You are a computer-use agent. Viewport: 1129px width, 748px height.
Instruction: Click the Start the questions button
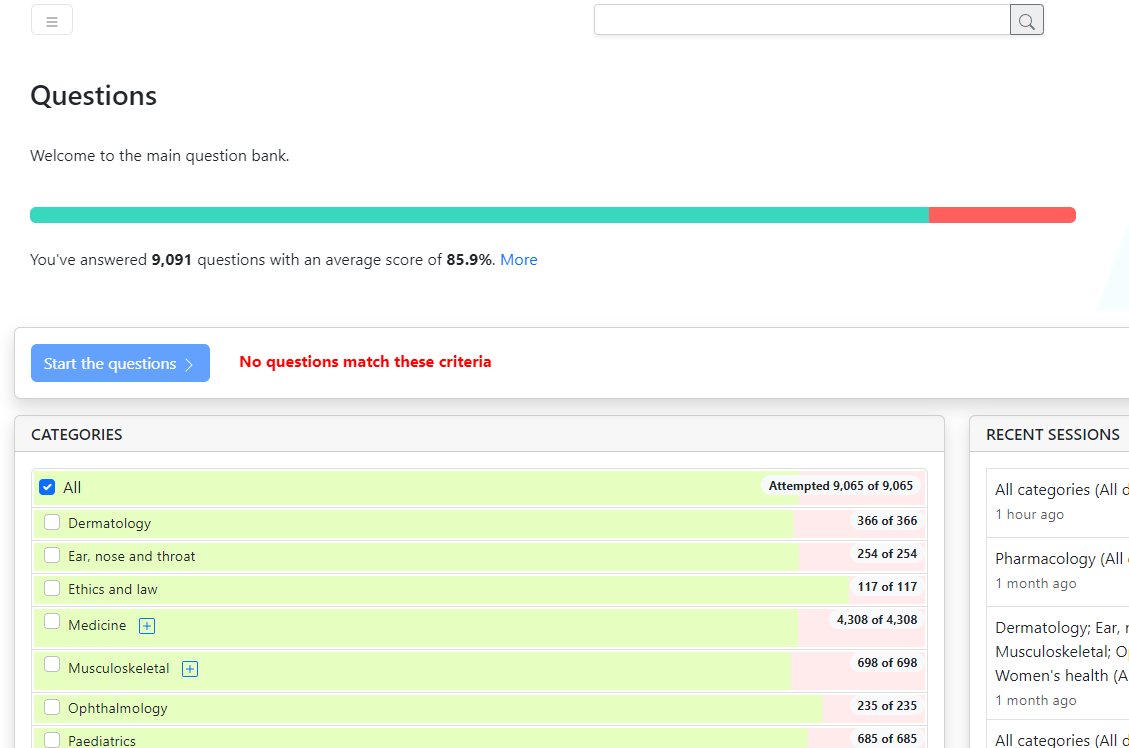pyautogui.click(x=120, y=363)
